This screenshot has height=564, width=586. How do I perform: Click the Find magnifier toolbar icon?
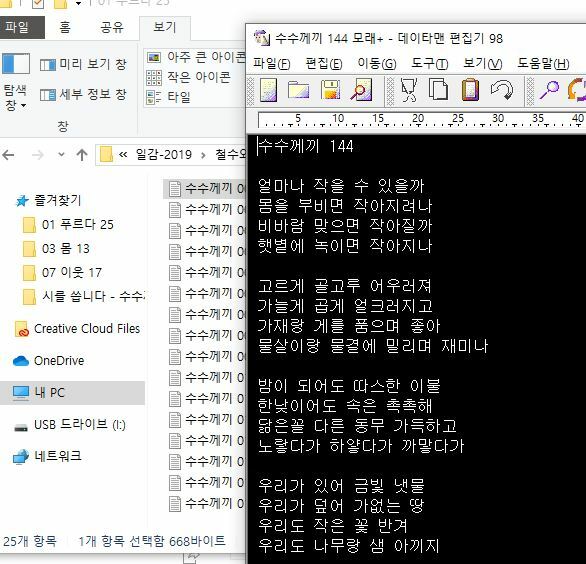click(549, 90)
